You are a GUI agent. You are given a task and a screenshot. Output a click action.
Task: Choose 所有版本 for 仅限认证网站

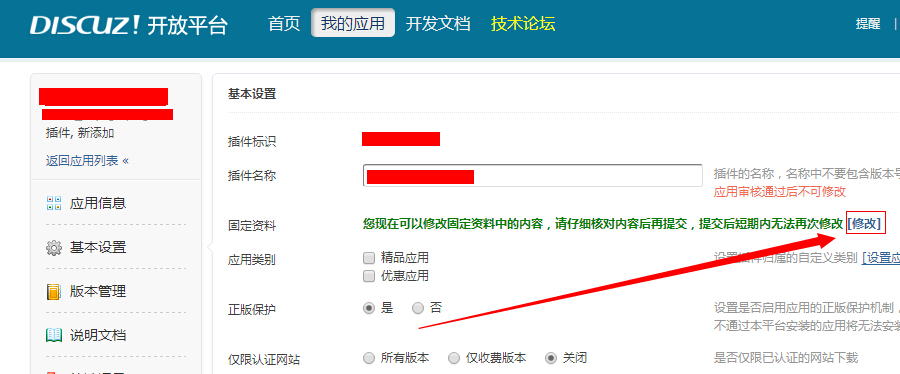tap(369, 359)
